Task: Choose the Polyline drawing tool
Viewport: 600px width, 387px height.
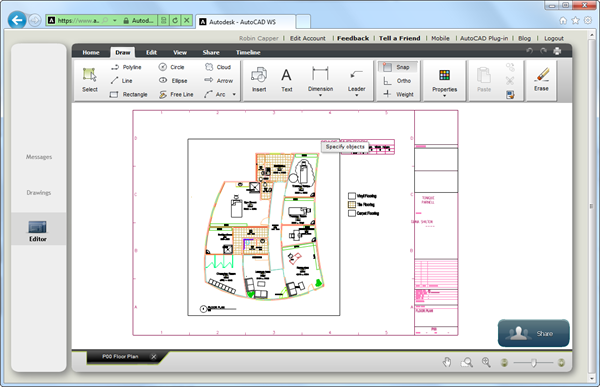Action: (x=126, y=67)
